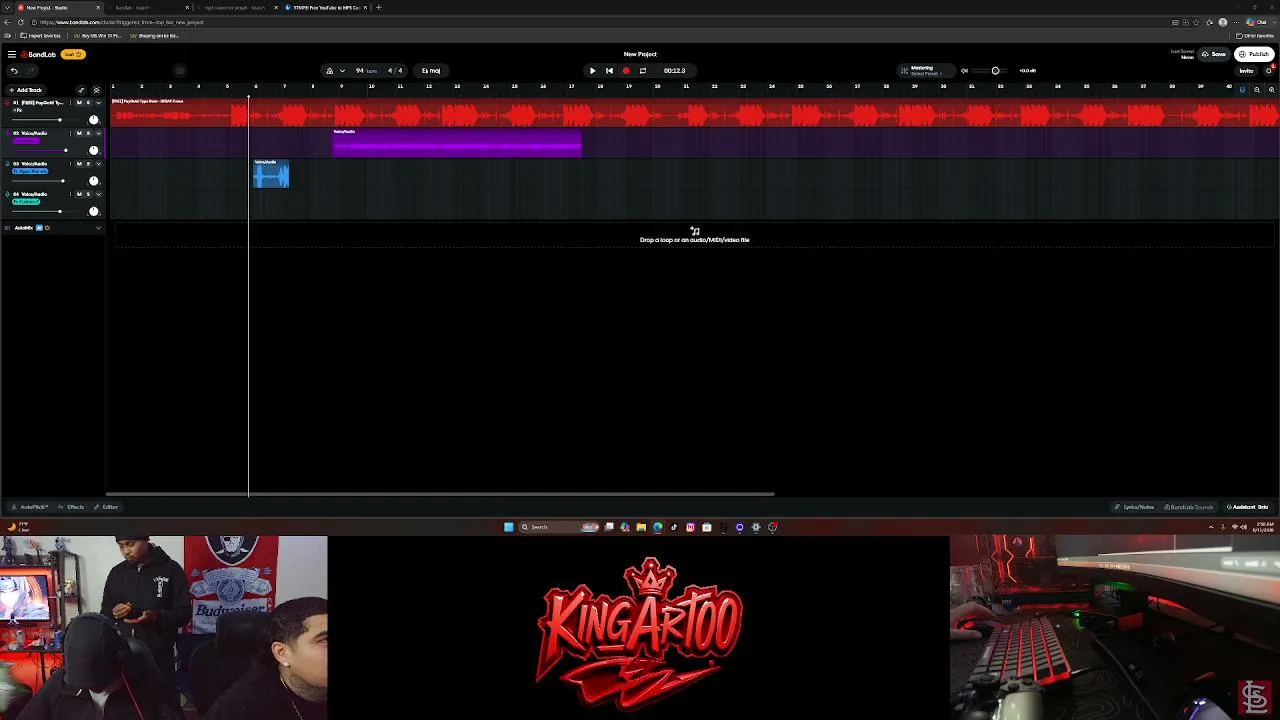
Task: Zoom in on the timeline
Action: [x=1271, y=90]
